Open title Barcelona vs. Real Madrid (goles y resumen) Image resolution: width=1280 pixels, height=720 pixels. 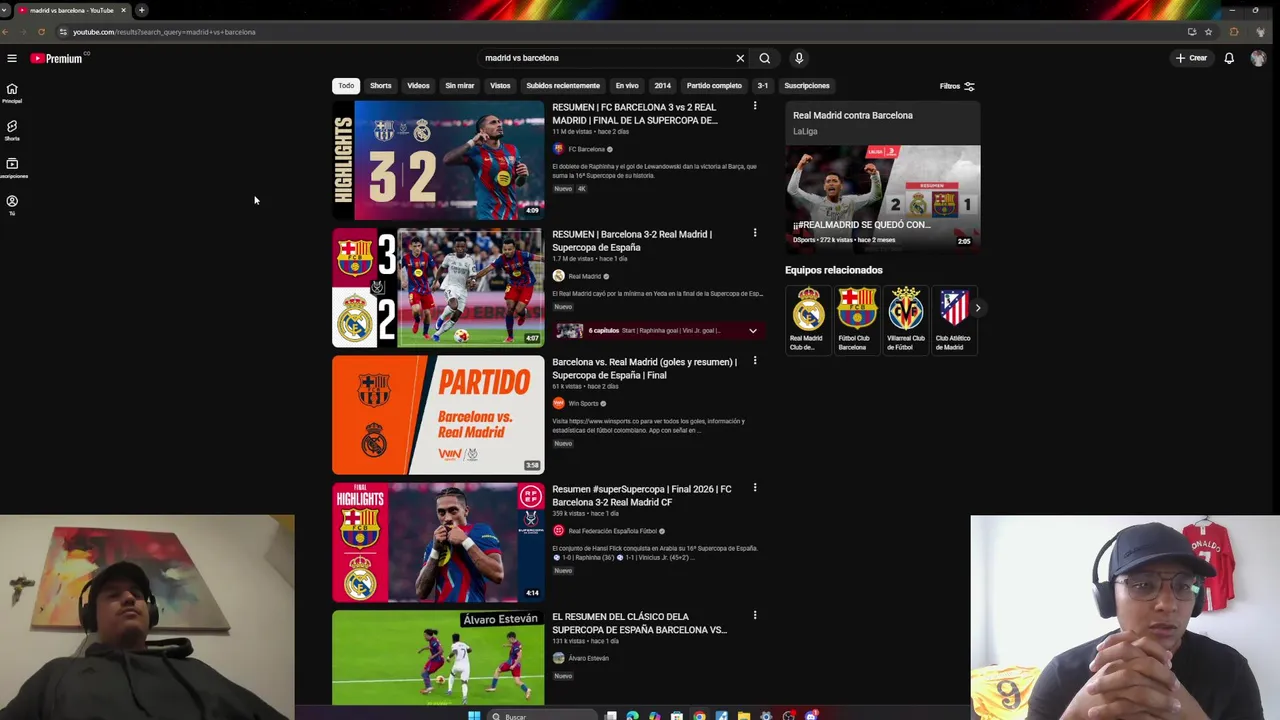pos(644,368)
